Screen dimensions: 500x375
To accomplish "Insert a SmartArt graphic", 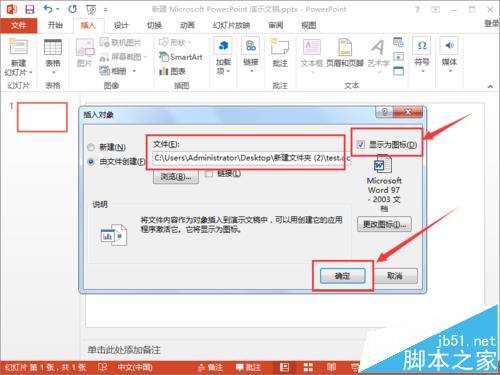I will tap(181, 57).
